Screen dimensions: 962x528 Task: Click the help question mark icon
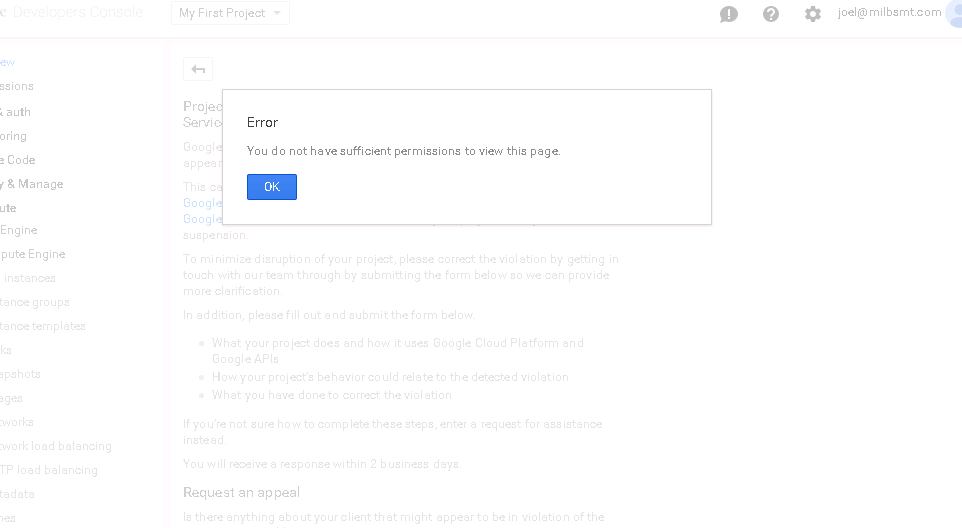pyautogui.click(x=771, y=14)
